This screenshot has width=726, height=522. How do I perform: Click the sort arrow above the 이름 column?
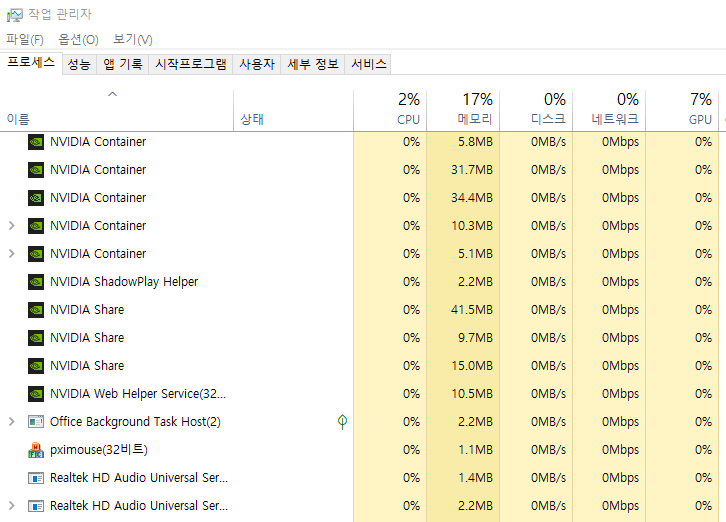[112, 94]
